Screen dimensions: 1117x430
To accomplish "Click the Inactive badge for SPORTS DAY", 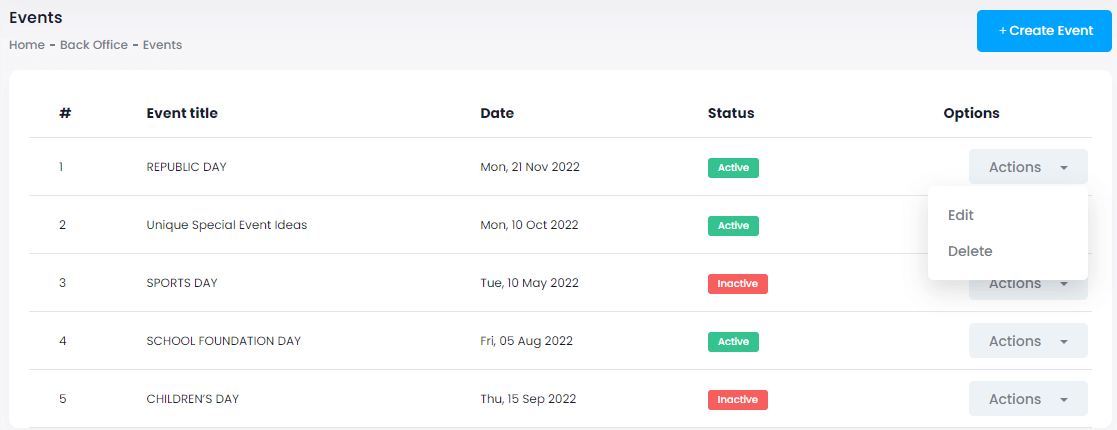I will (737, 284).
